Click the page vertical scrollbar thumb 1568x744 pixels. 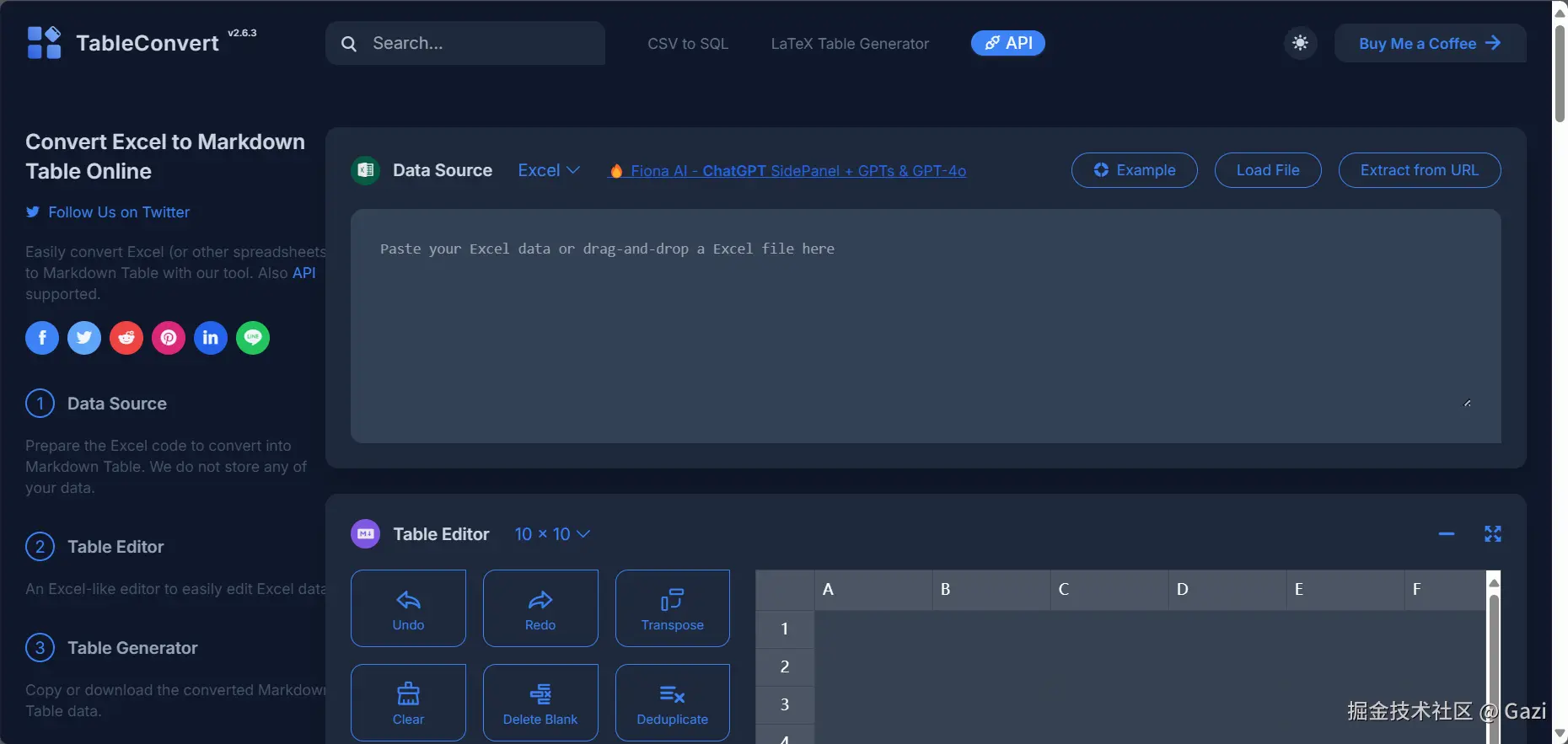1560,74
